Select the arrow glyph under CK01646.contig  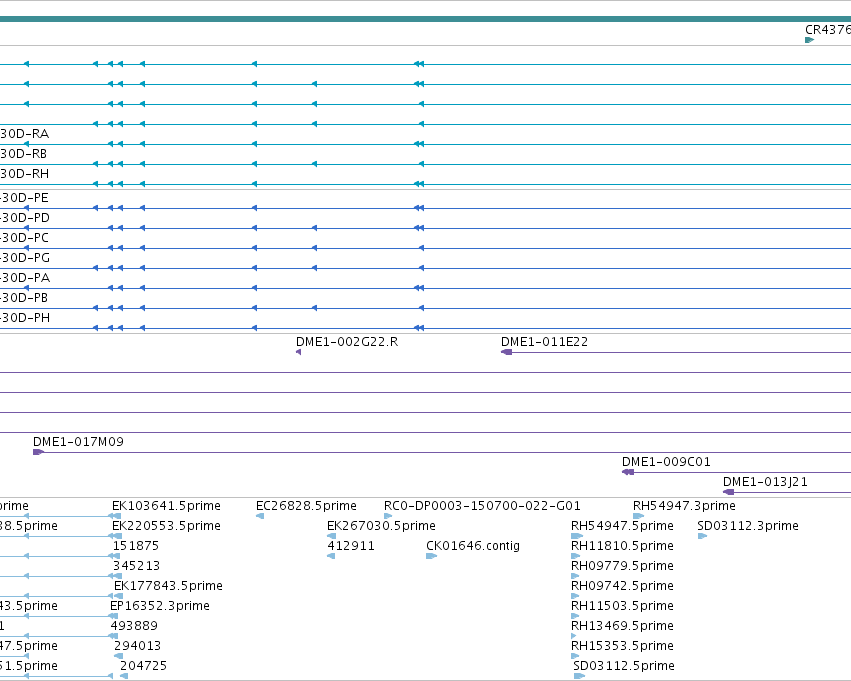[431, 556]
